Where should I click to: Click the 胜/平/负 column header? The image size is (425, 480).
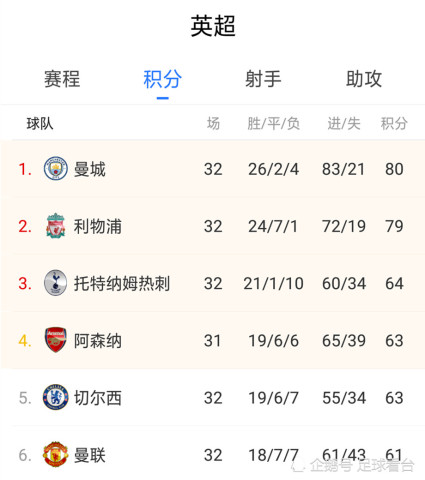273,124
